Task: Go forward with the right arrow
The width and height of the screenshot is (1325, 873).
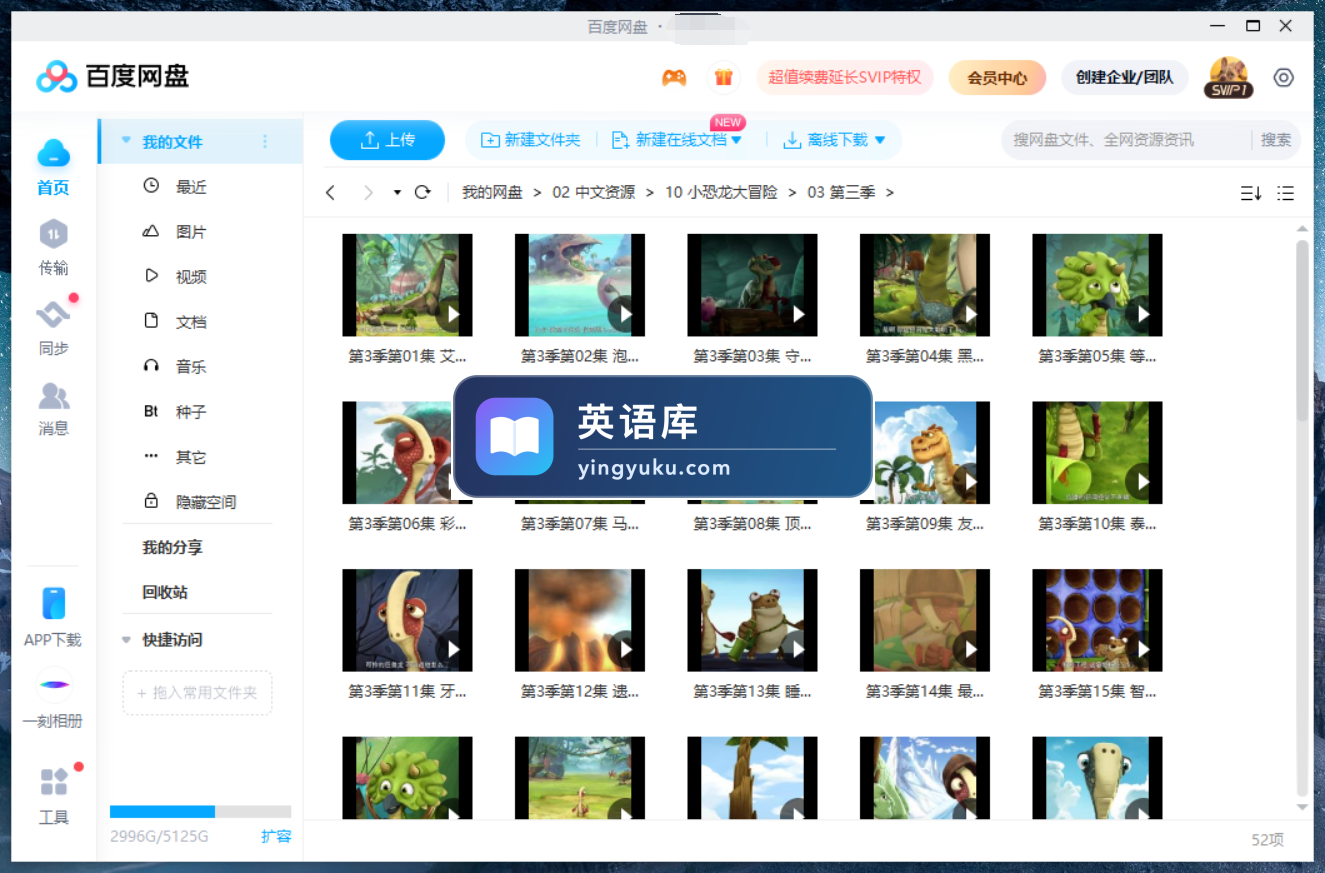Action: 368,192
